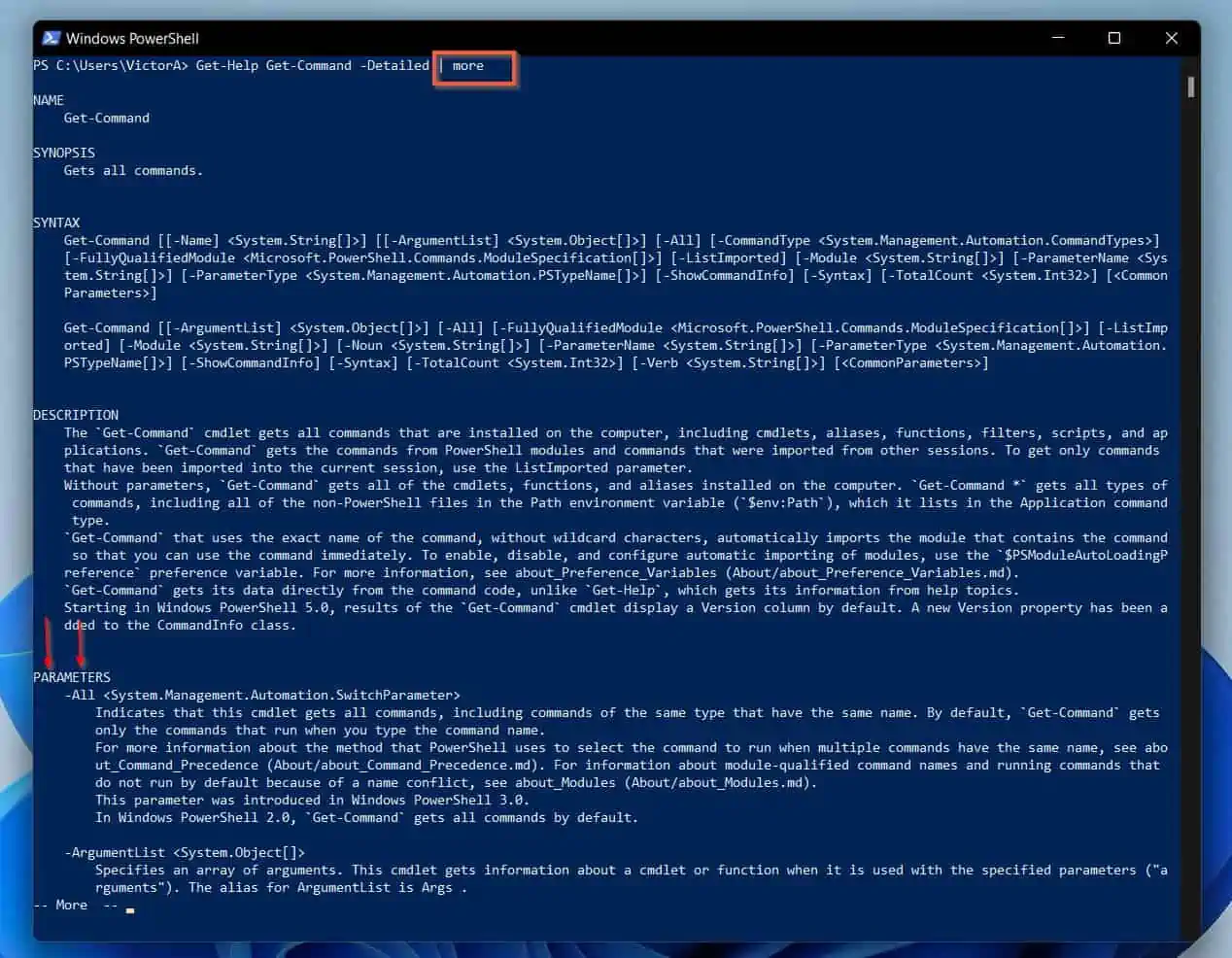
Task: Click 'Get-Command' under the NAME heading
Action: point(107,118)
